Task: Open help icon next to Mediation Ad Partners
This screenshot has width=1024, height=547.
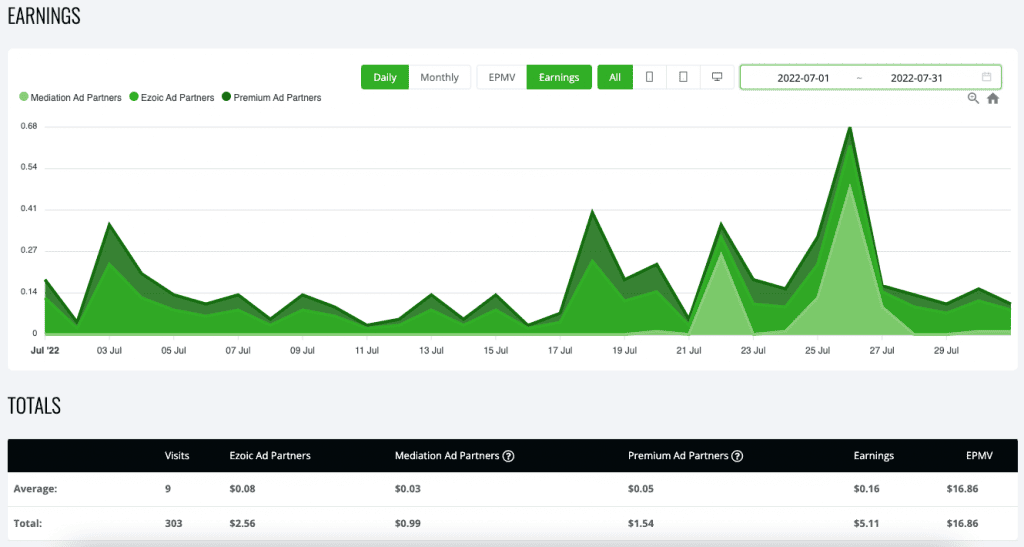Action: click(508, 456)
